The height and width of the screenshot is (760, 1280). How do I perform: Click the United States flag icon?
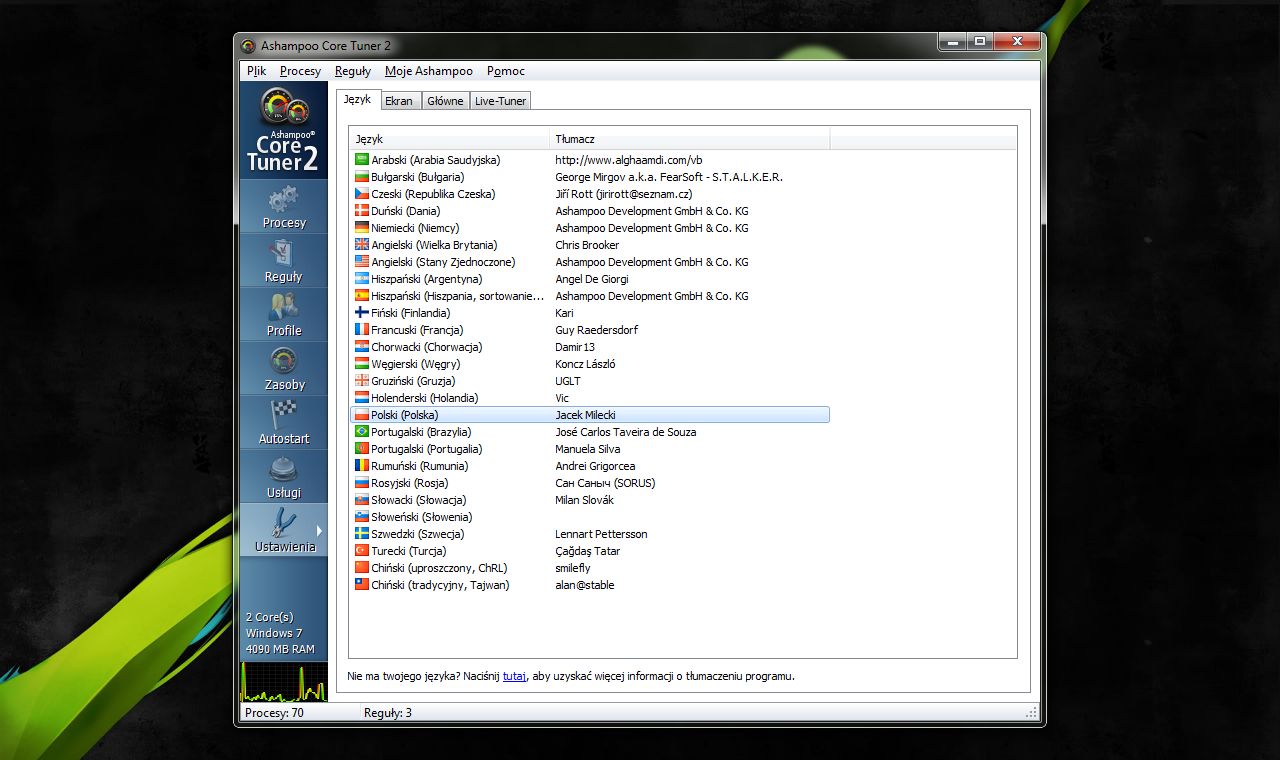[362, 262]
